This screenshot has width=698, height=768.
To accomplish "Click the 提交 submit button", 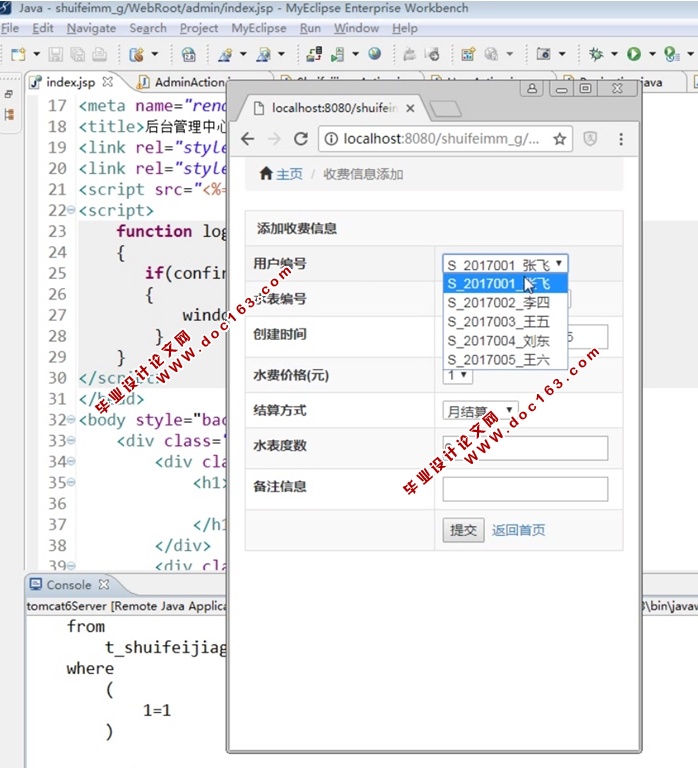I will [463, 530].
